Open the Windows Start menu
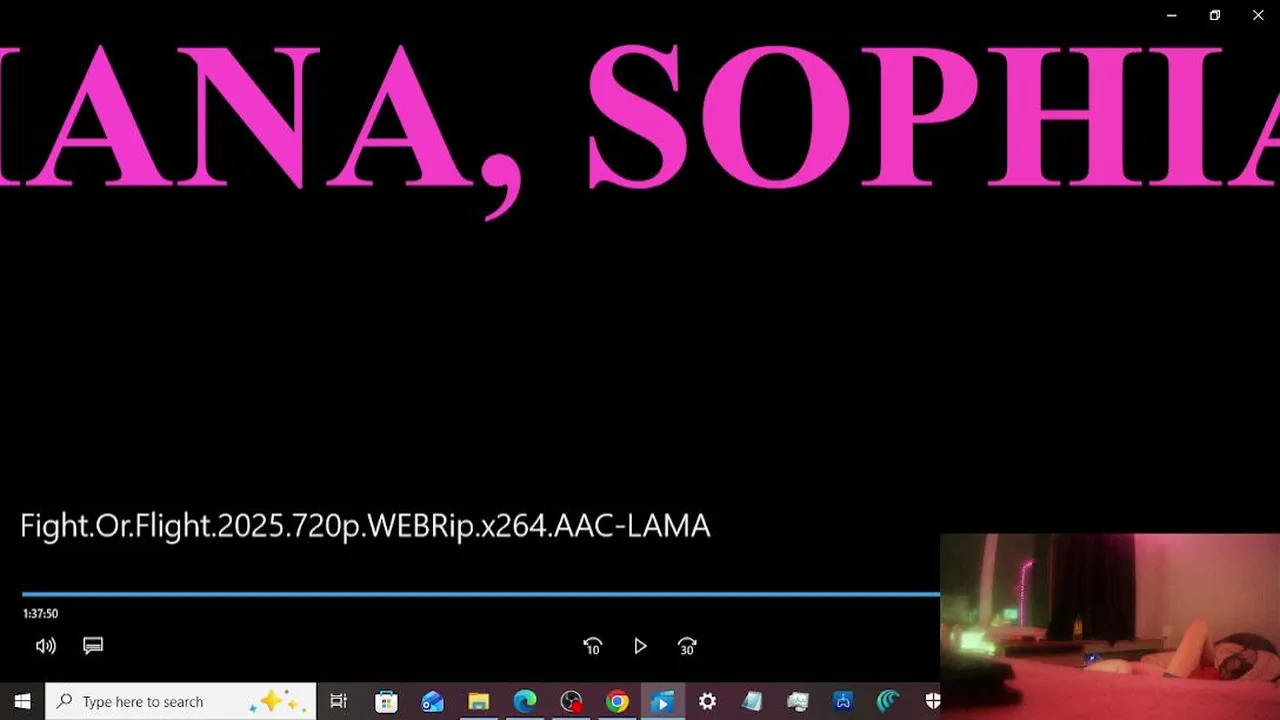The width and height of the screenshot is (1280, 720). (22, 701)
